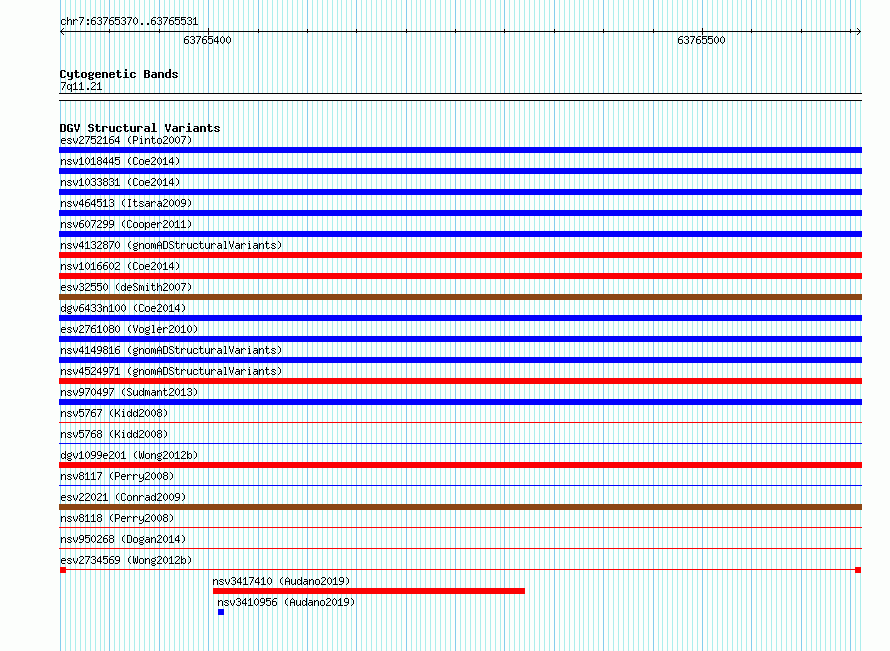Image resolution: width=890 pixels, height=651 pixels.
Task: Open the nsv3417410 (Audano2019) label
Action: 281,581
